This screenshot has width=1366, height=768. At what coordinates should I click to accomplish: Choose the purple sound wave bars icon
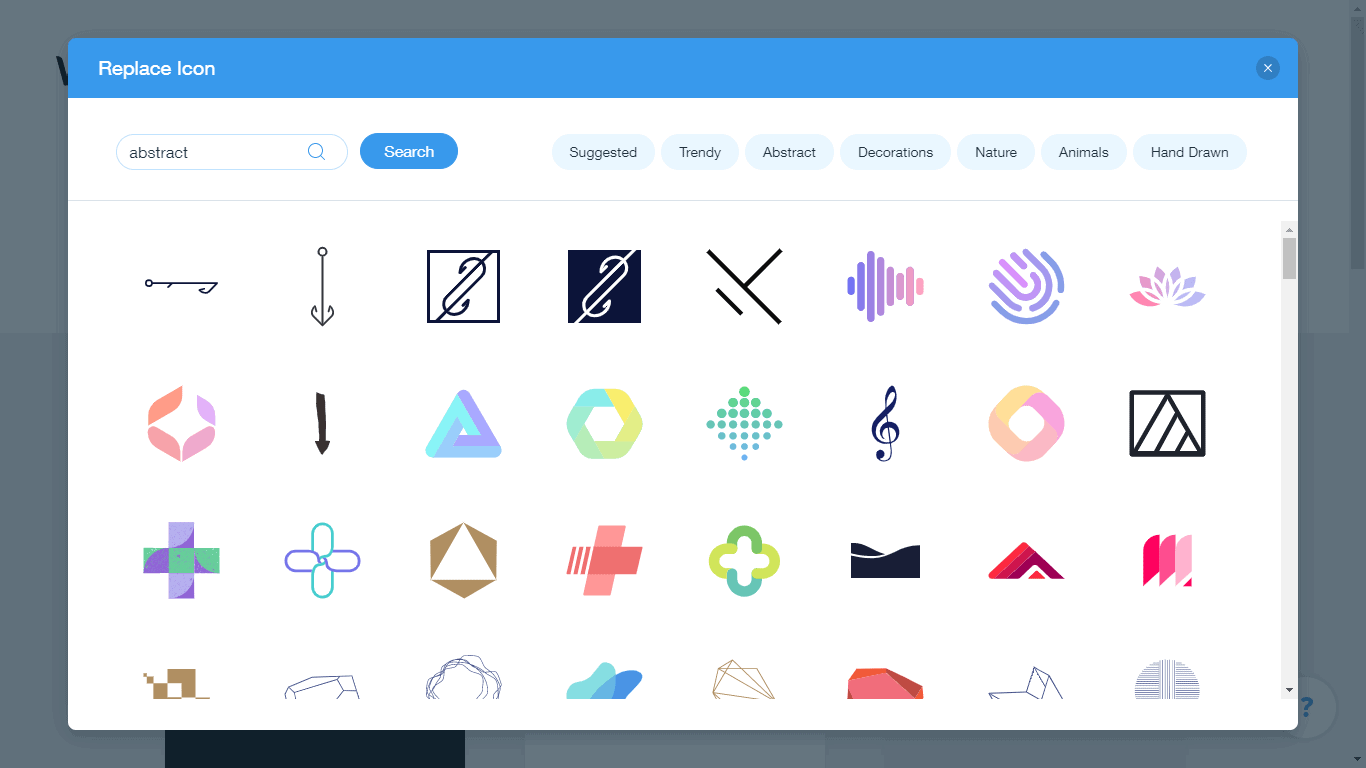(885, 286)
